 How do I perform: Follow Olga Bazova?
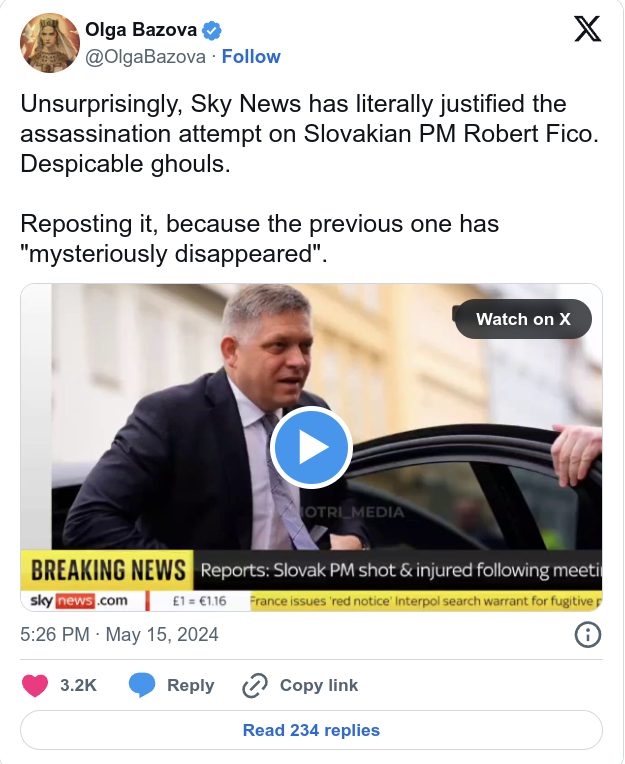(251, 57)
